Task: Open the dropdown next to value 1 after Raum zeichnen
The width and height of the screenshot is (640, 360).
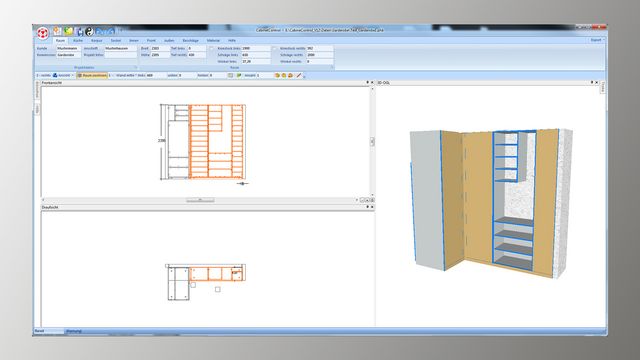Action: tap(114, 76)
